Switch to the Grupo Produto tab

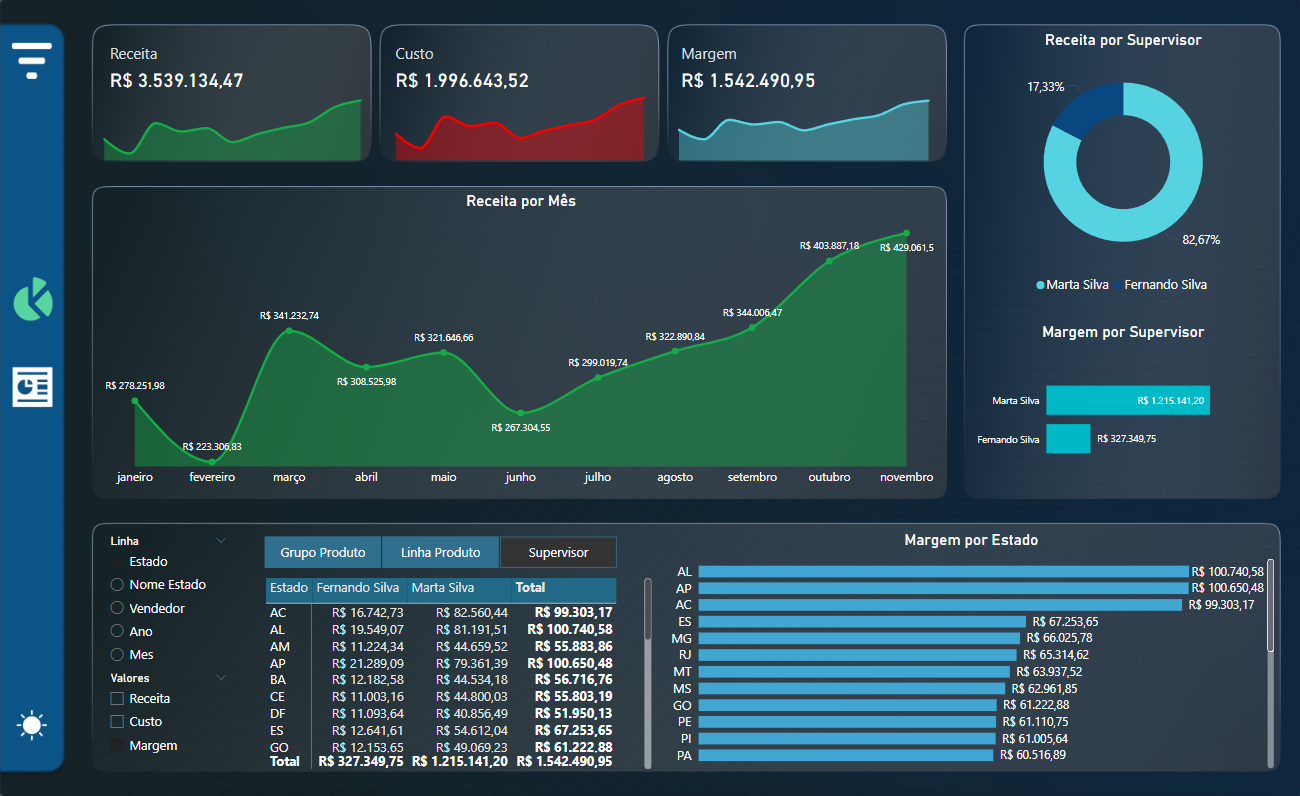pyautogui.click(x=323, y=552)
